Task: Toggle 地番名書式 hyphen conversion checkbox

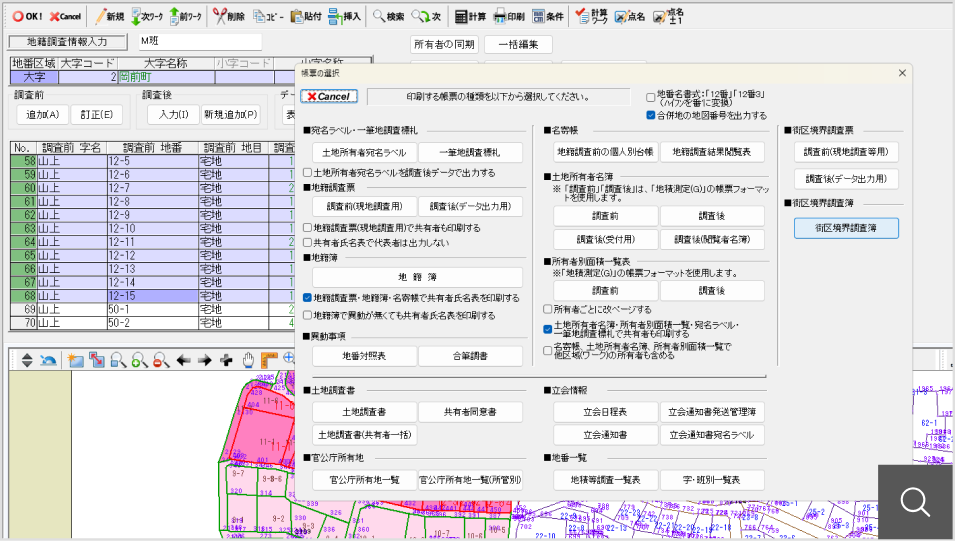Action: (650, 97)
